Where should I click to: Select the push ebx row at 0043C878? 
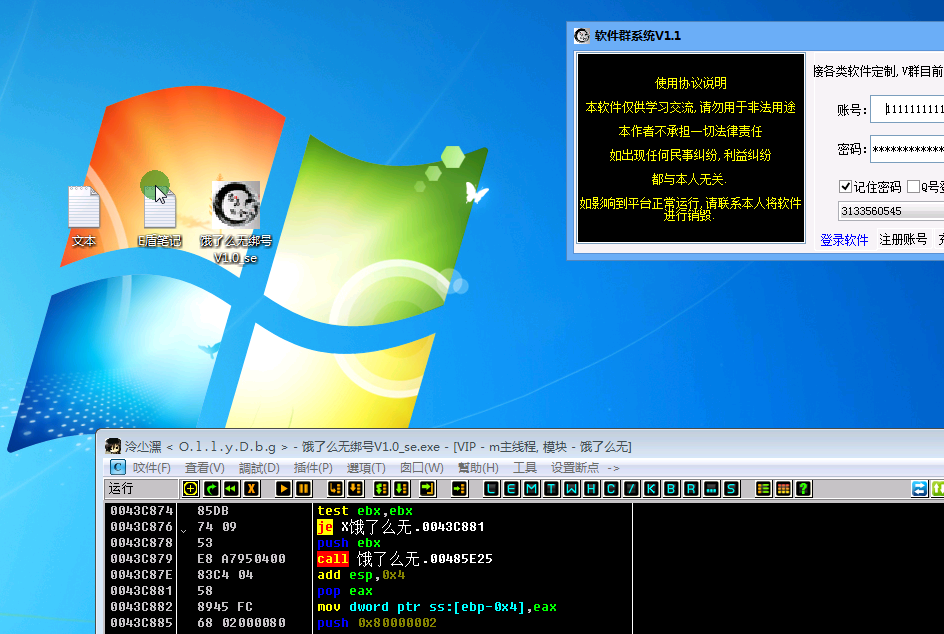(368, 543)
